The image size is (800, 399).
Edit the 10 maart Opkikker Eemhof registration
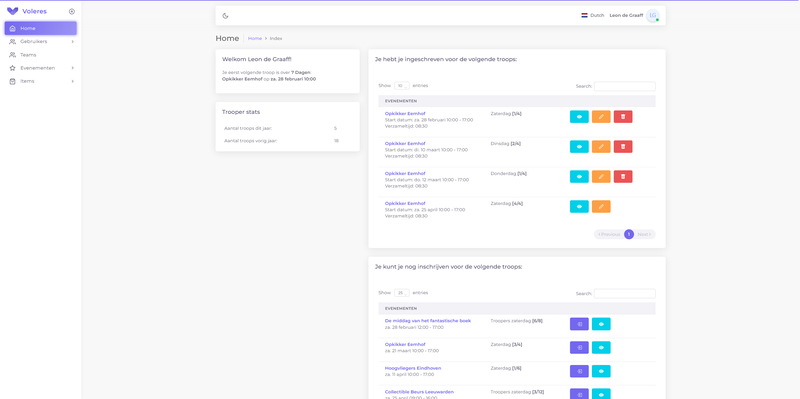tap(601, 146)
